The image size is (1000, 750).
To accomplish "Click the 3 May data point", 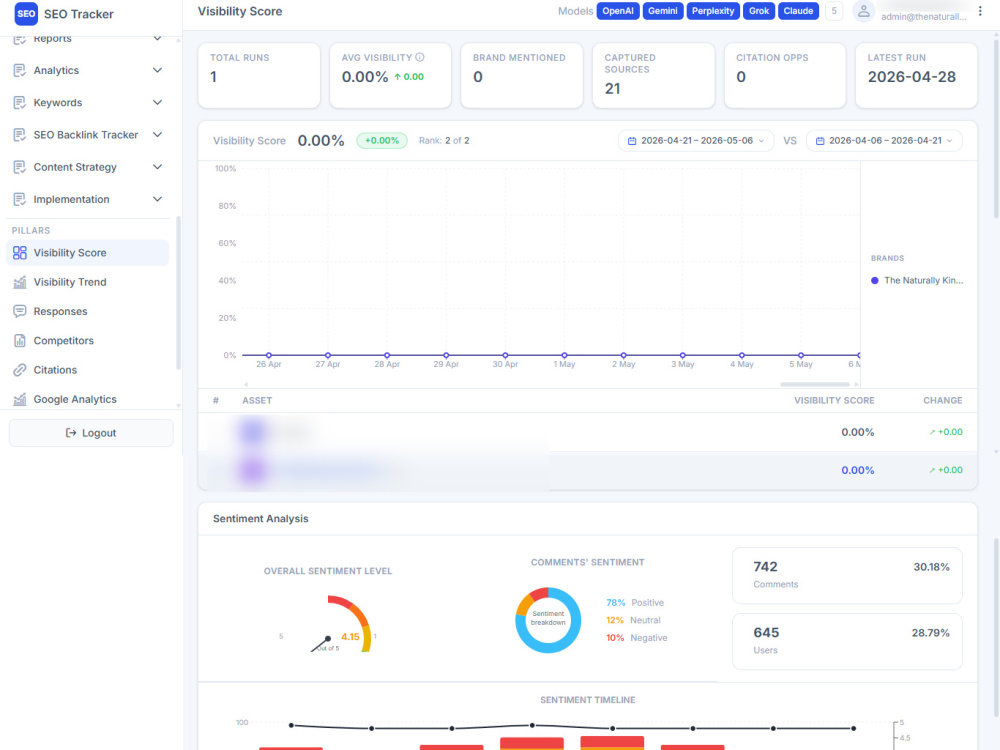I will click(x=682, y=355).
